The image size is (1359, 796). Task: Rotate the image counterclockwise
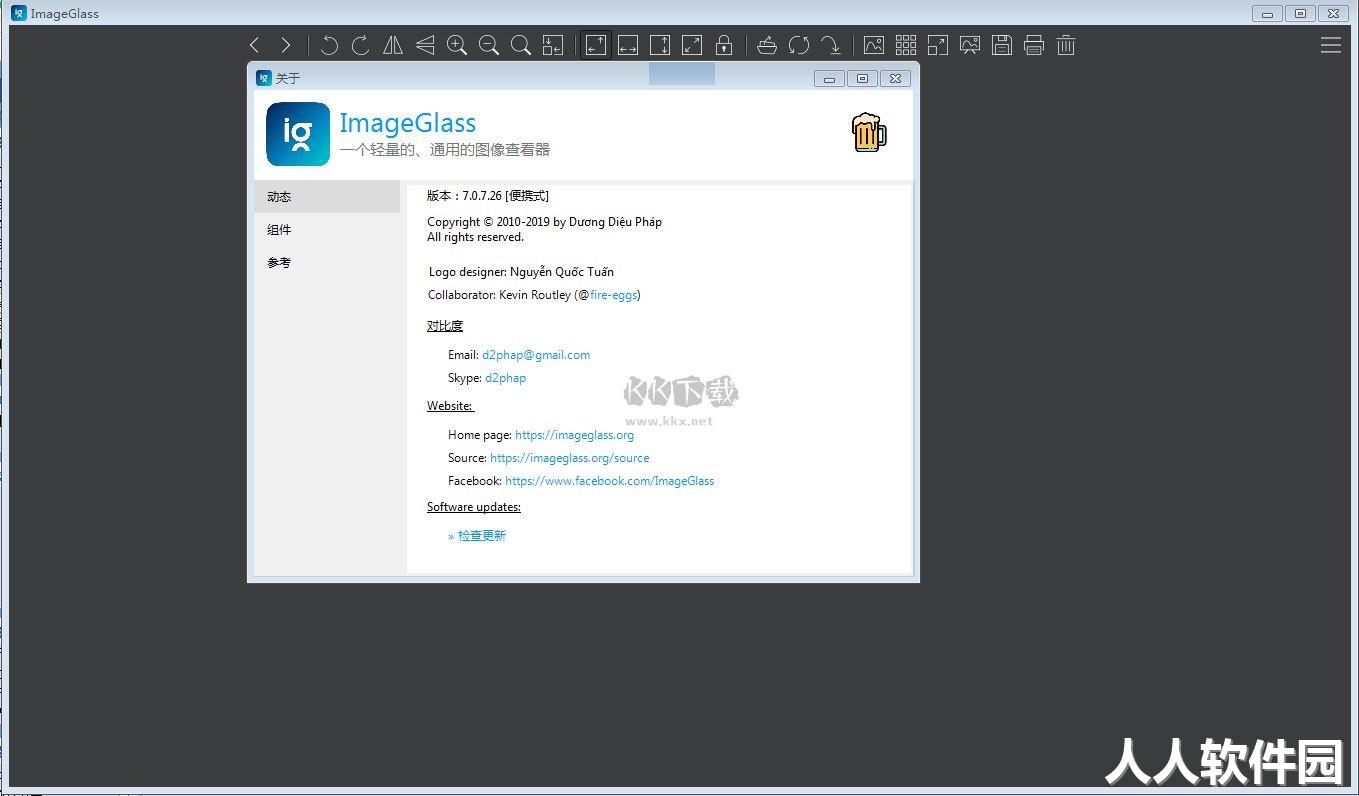329,45
